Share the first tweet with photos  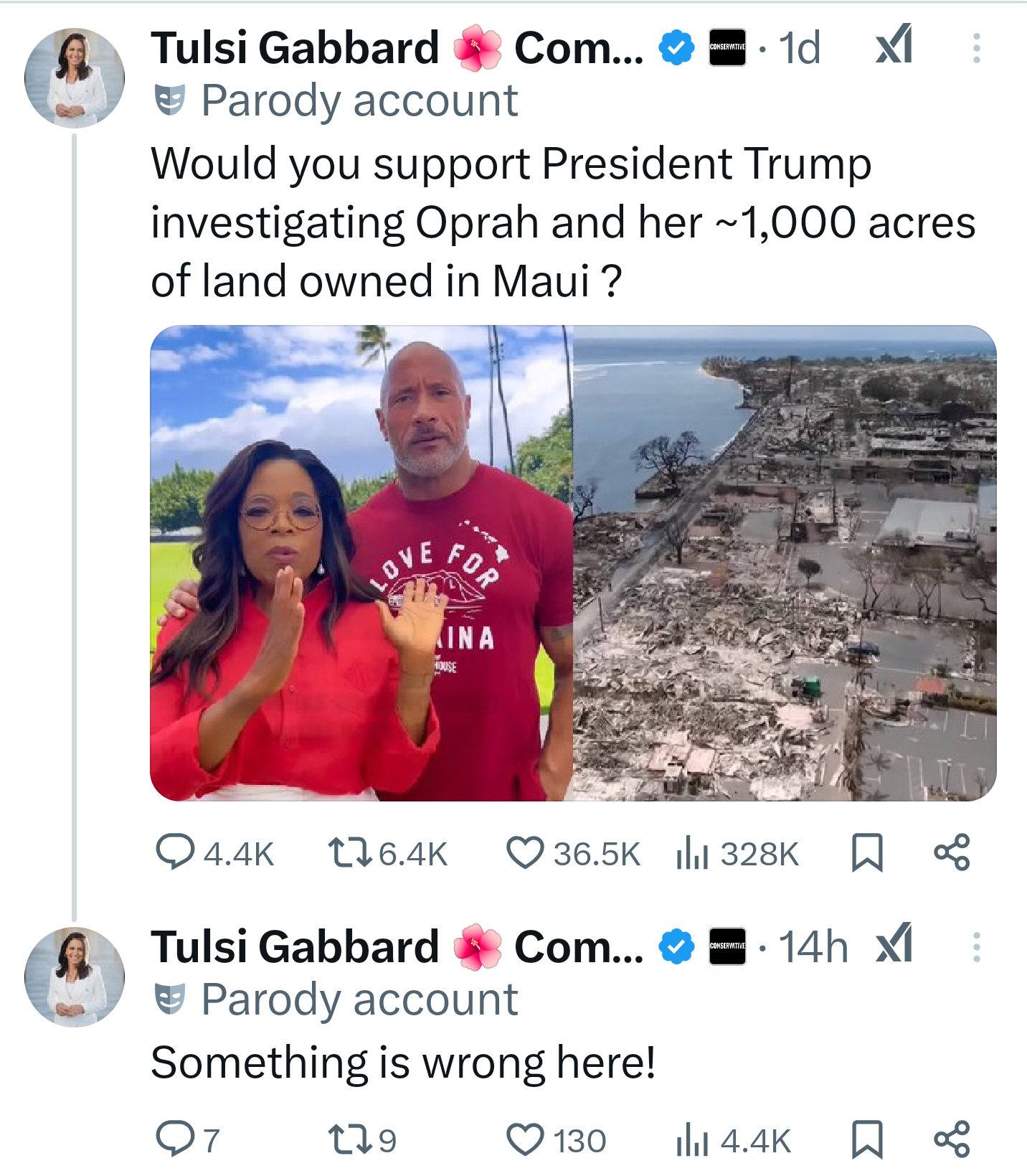tap(952, 852)
